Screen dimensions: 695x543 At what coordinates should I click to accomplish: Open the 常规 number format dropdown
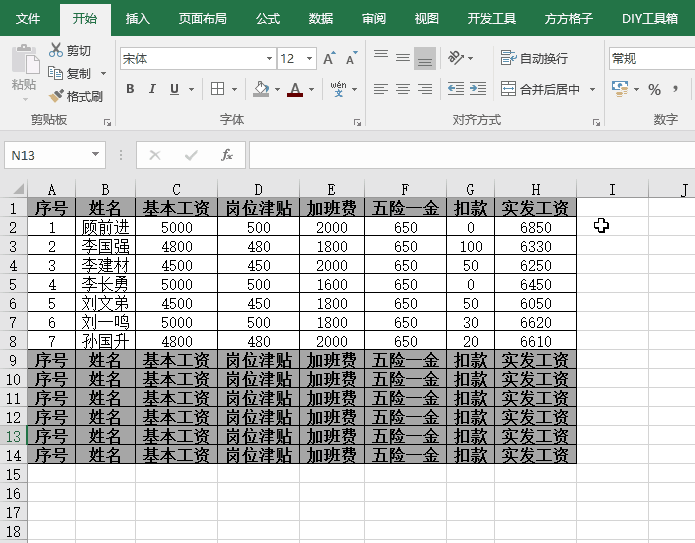(652, 59)
